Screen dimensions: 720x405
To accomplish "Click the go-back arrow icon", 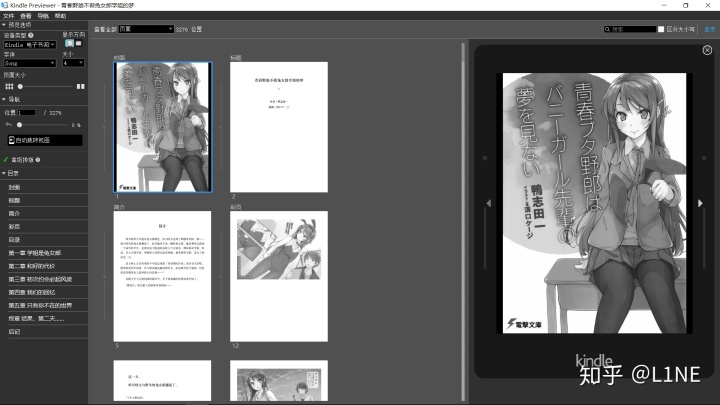I will pyautogui.click(x=9, y=124).
